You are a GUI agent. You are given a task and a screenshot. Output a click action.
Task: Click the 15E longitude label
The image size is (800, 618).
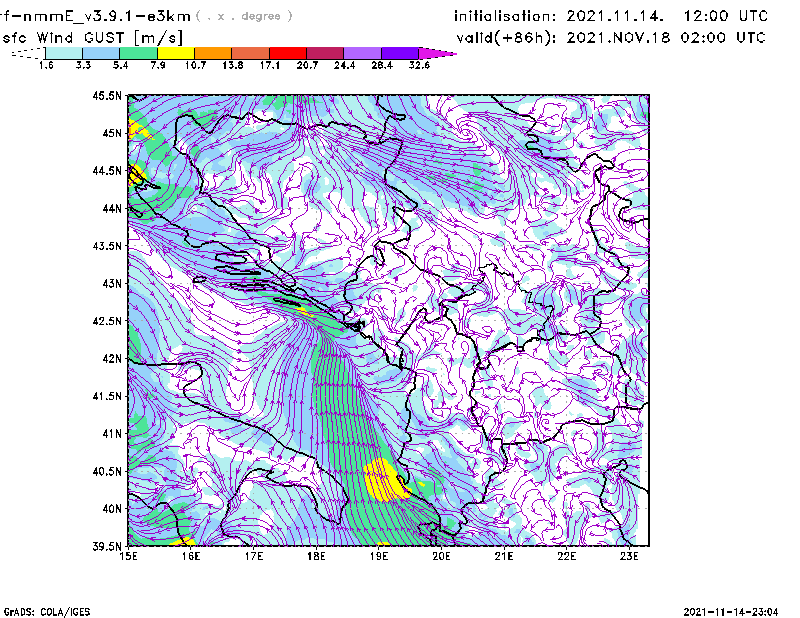tap(128, 556)
